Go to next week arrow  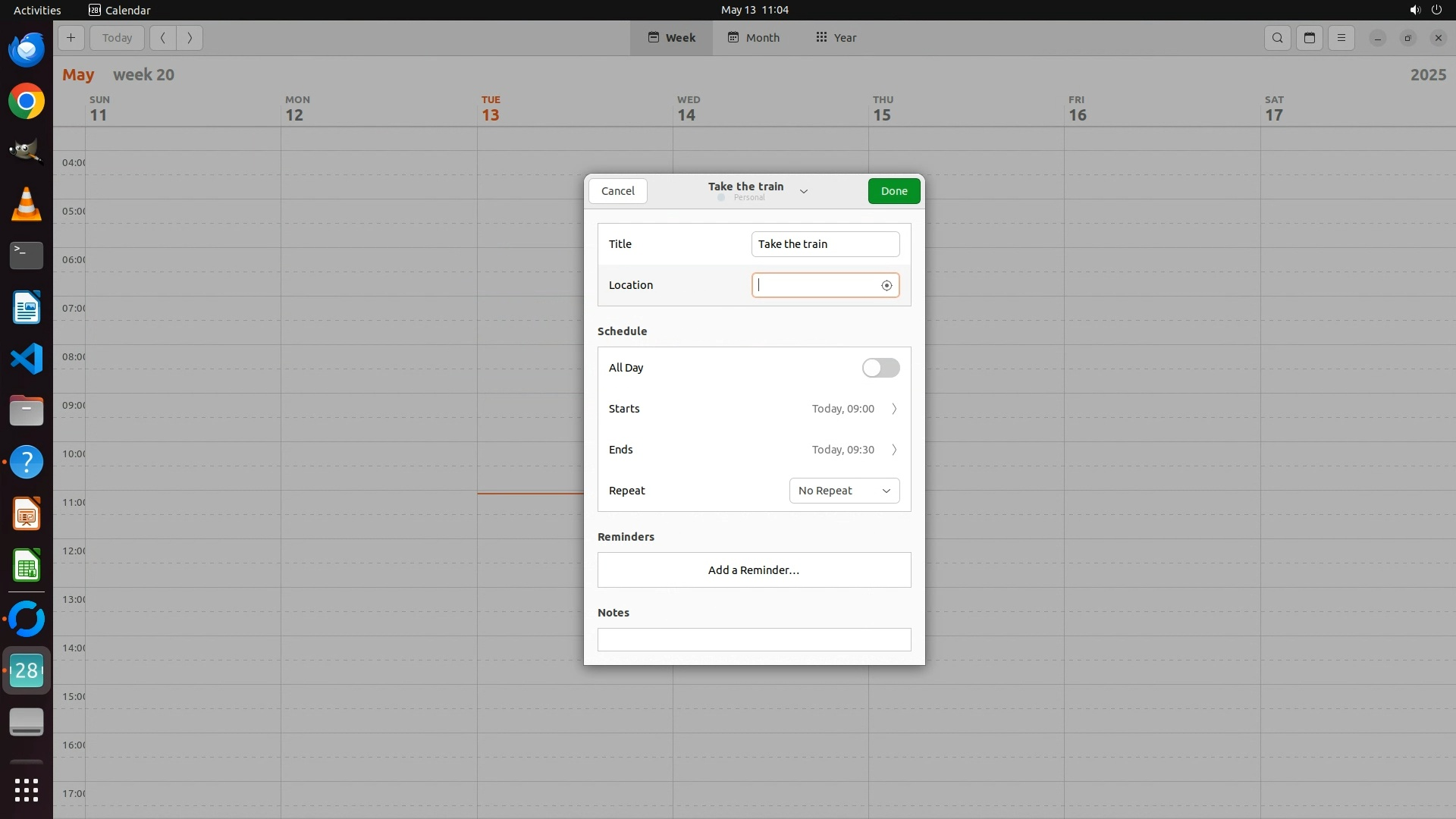click(x=190, y=38)
